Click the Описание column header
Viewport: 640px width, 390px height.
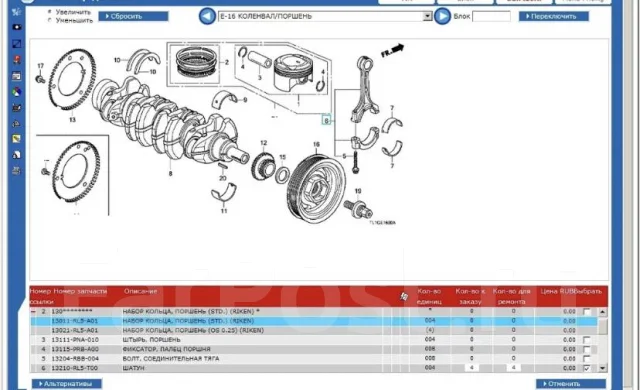[x=140, y=291]
